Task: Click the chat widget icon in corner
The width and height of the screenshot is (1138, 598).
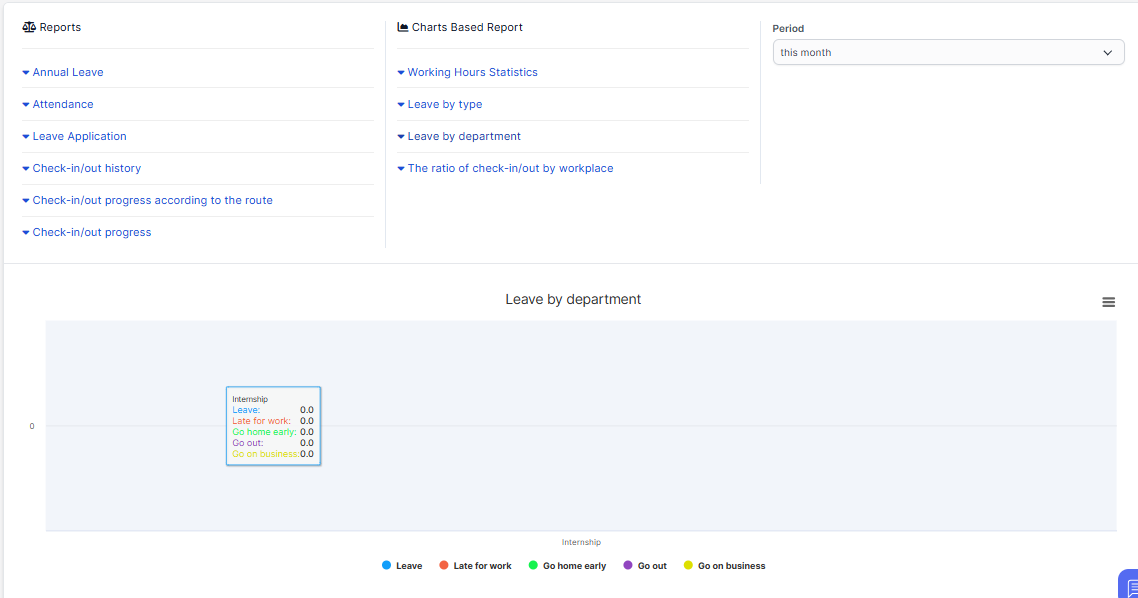Action: coord(1128,586)
